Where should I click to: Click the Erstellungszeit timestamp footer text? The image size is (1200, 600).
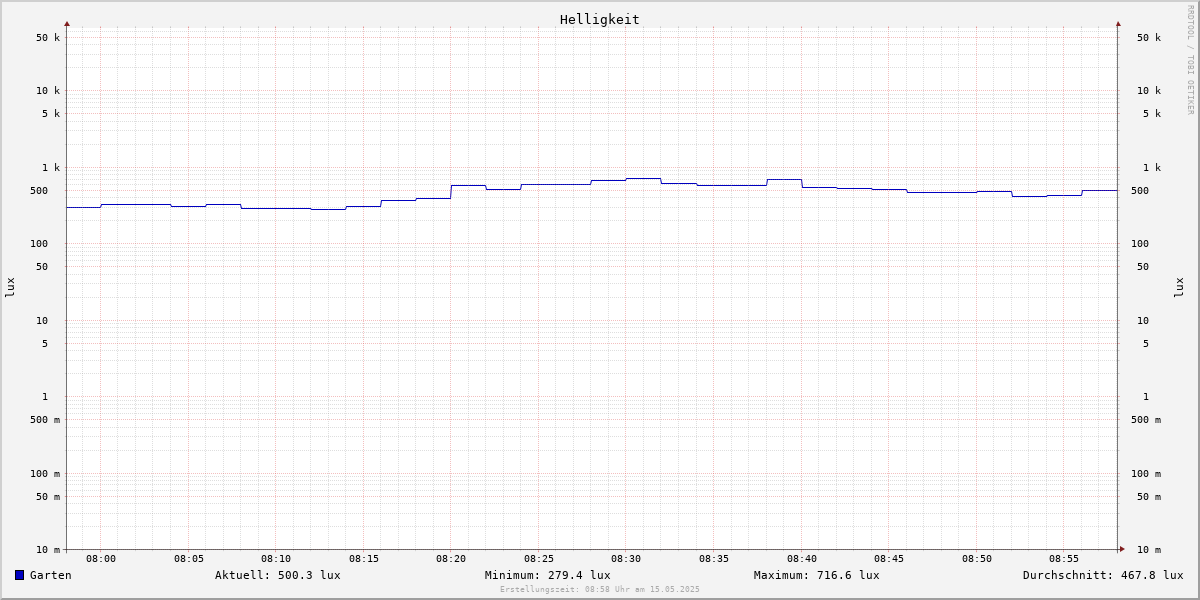coord(600,589)
